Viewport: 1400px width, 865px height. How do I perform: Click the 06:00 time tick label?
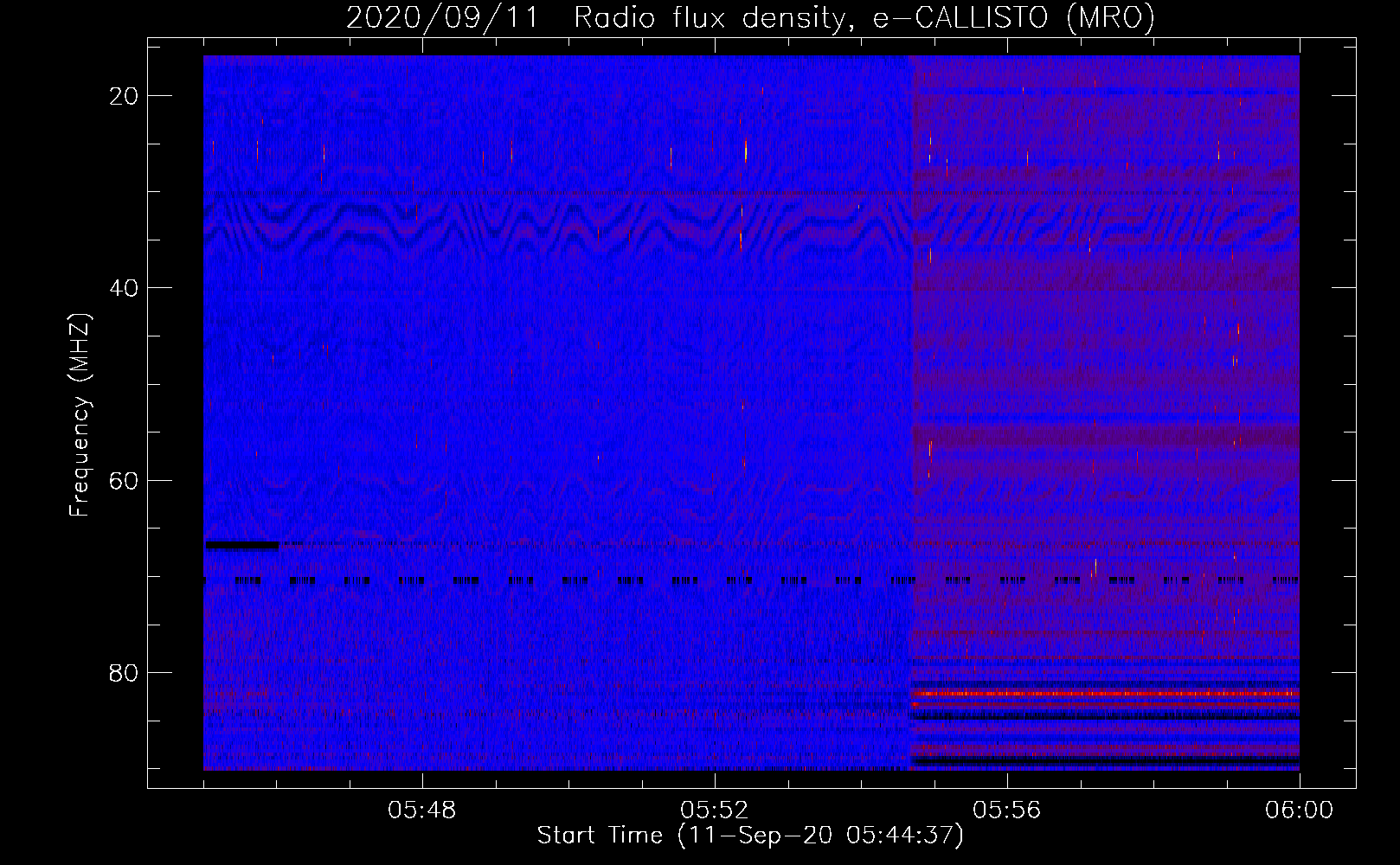[1299, 811]
